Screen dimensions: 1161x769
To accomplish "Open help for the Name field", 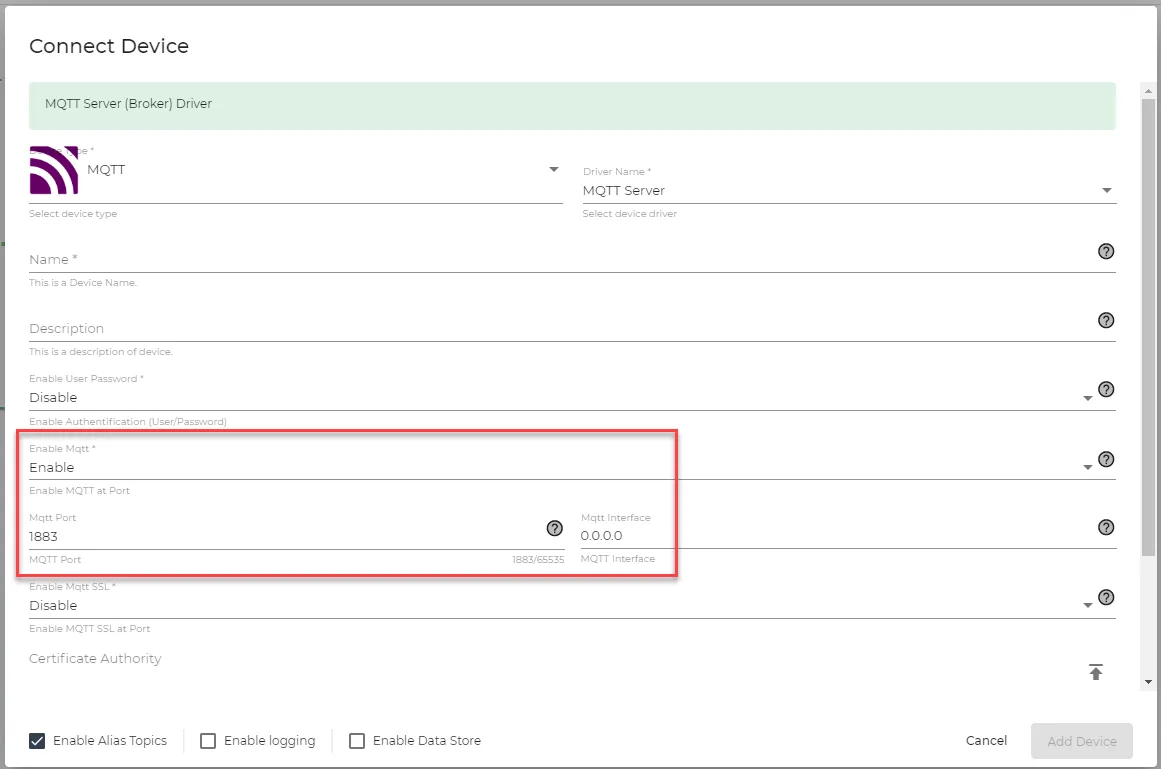I will tap(1105, 252).
